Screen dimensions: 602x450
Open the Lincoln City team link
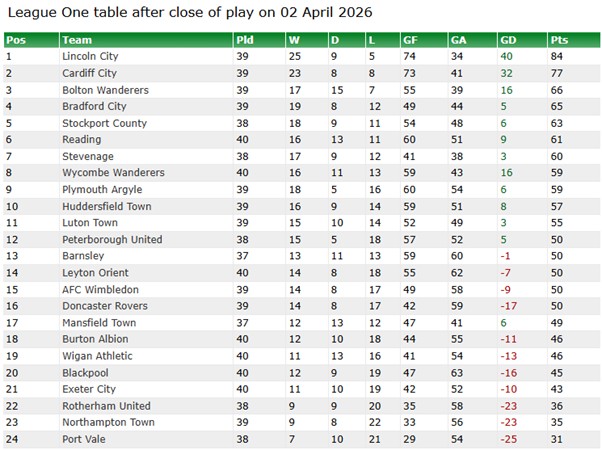coord(90,57)
